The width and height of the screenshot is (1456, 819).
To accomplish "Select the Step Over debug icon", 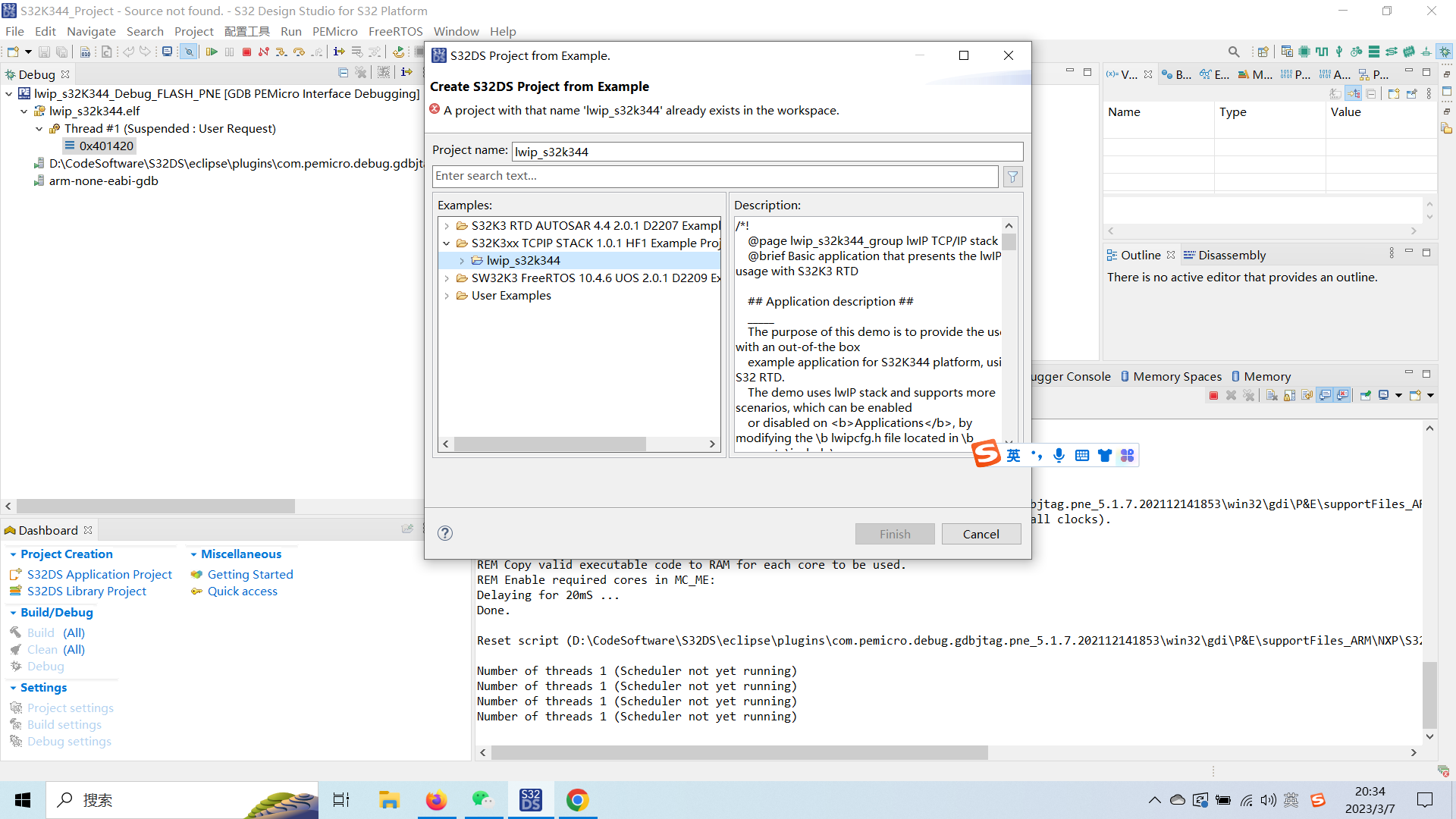I will pyautogui.click(x=298, y=52).
